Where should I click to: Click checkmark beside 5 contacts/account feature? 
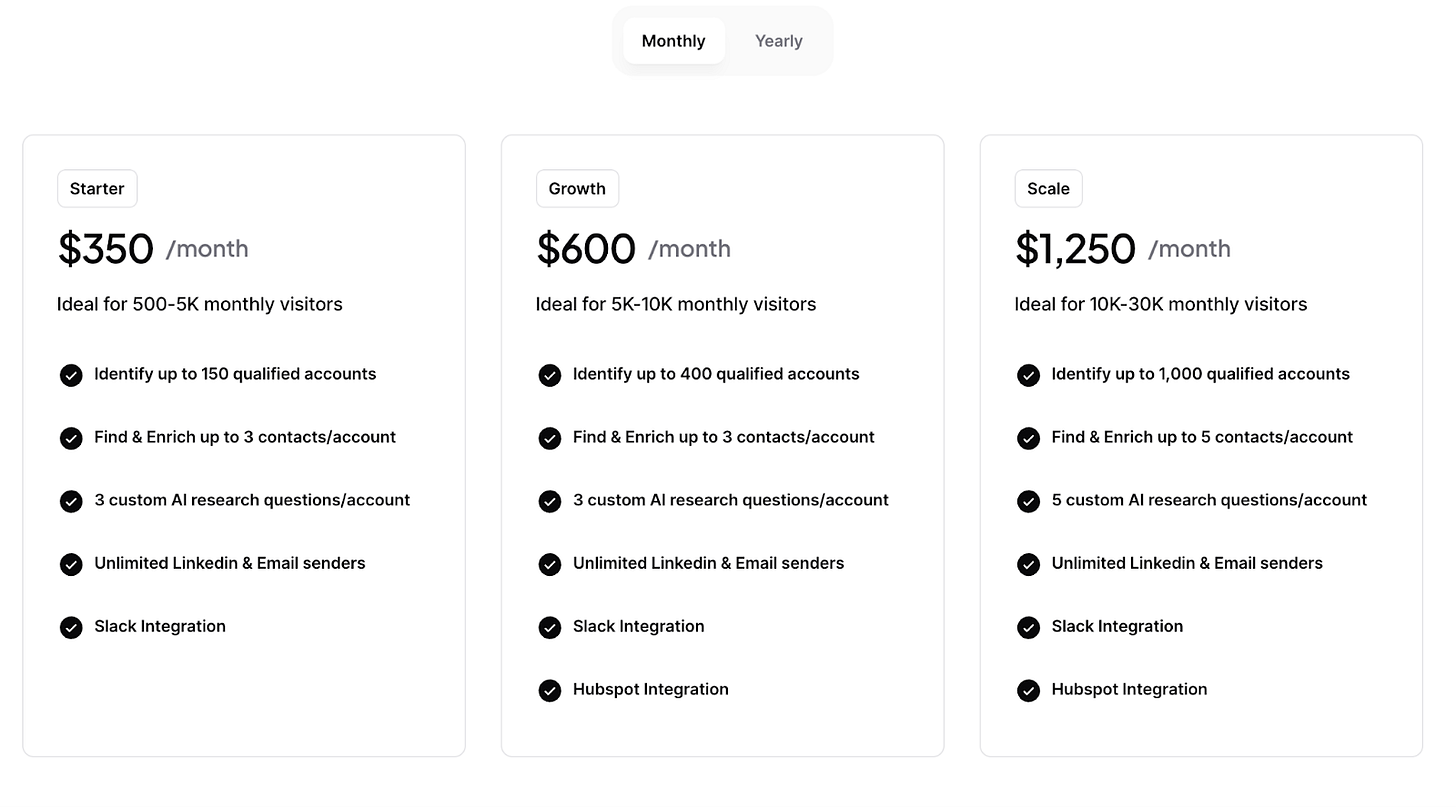(1028, 438)
